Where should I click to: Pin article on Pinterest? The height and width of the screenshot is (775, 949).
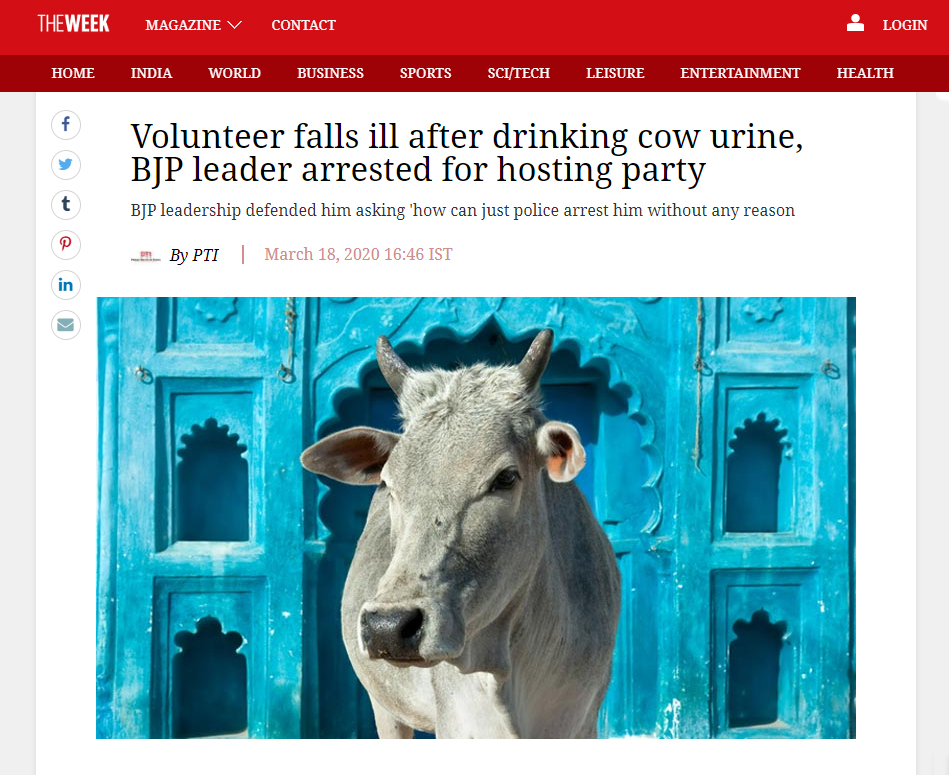65,244
